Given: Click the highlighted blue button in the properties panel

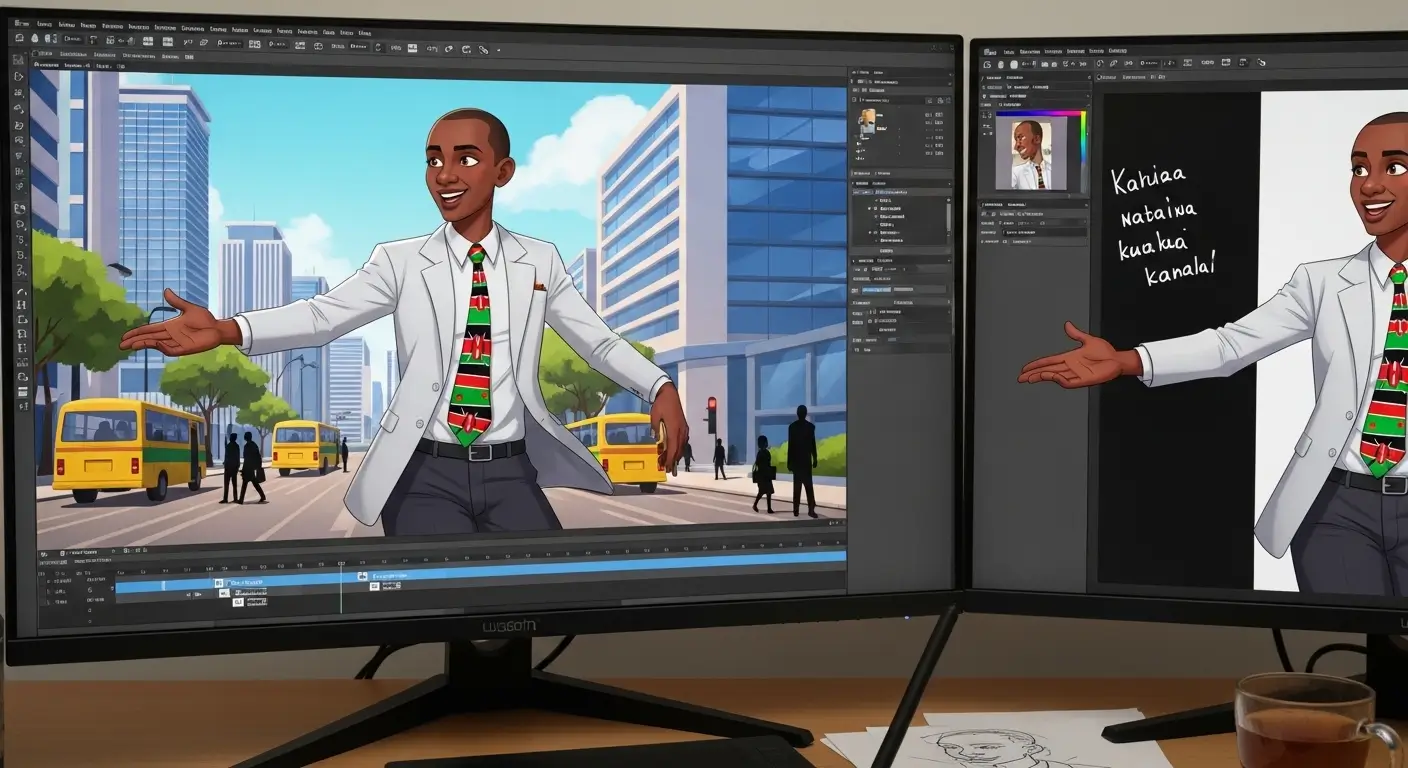Looking at the screenshot, I should pos(876,289).
